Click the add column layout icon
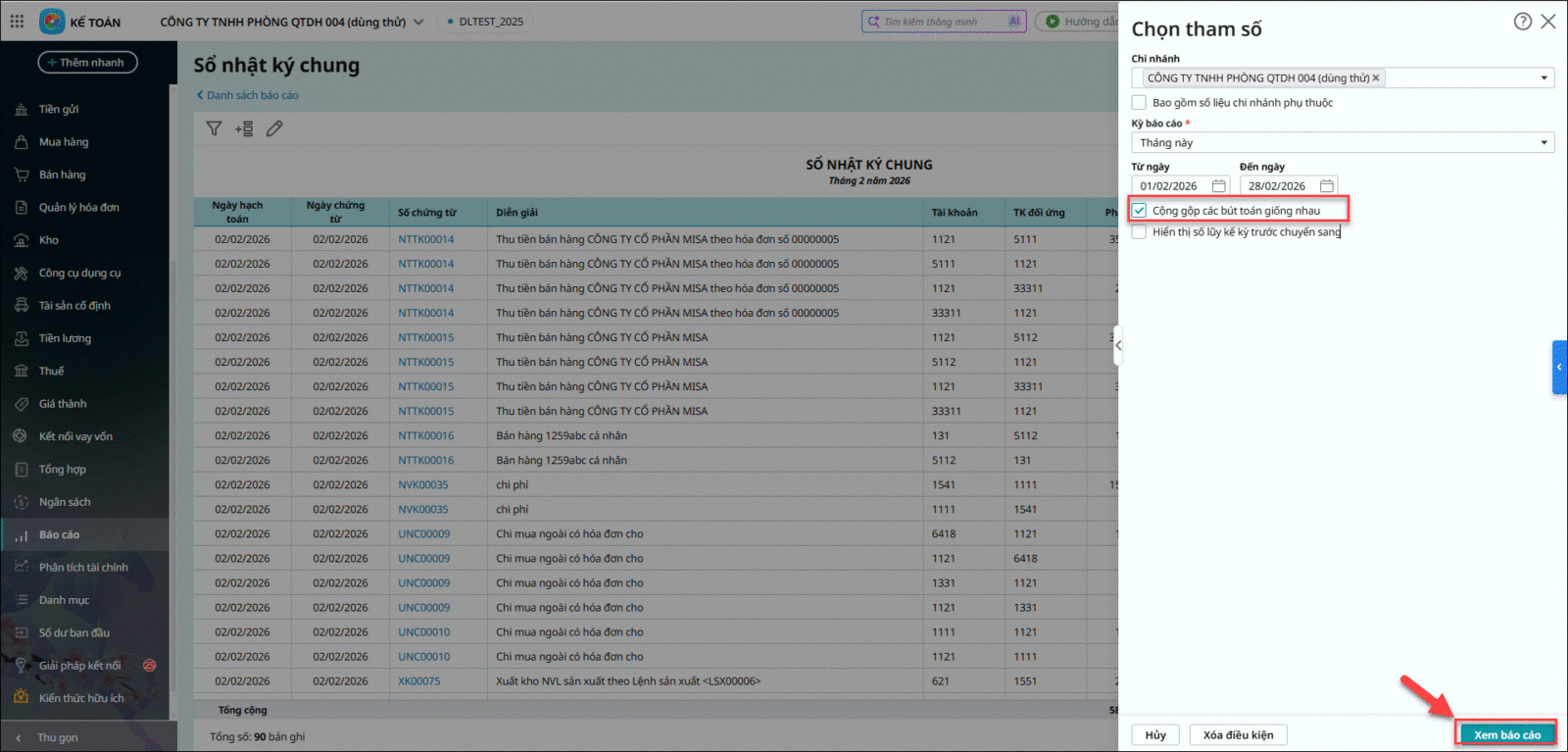Image resolution: width=1568 pixels, height=752 pixels. (x=244, y=128)
